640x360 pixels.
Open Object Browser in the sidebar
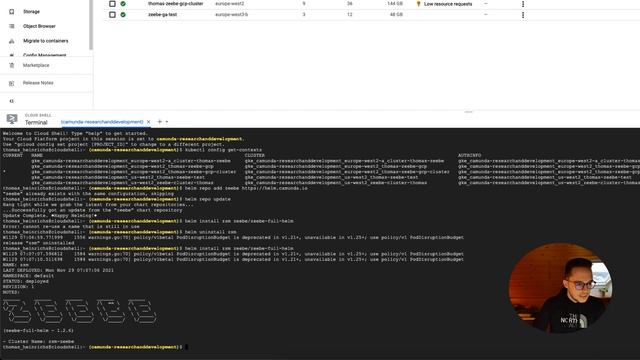(x=39, y=26)
